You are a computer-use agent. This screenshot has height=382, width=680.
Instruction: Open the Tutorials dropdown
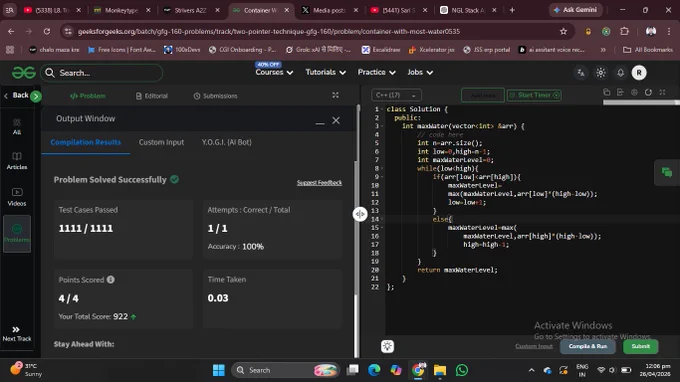pyautogui.click(x=325, y=72)
